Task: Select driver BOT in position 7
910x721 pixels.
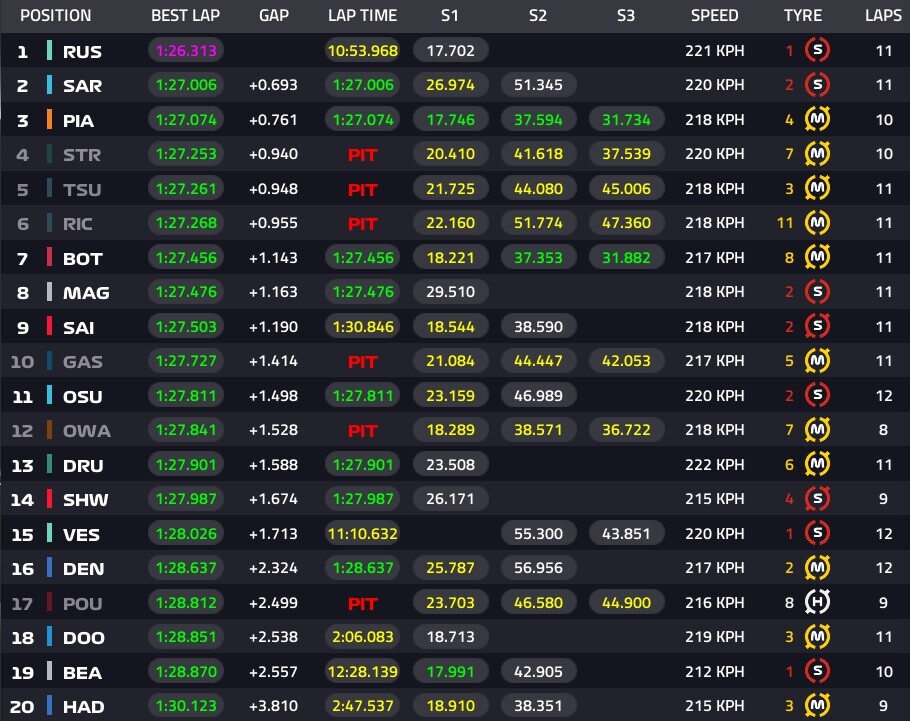Action: [82, 258]
